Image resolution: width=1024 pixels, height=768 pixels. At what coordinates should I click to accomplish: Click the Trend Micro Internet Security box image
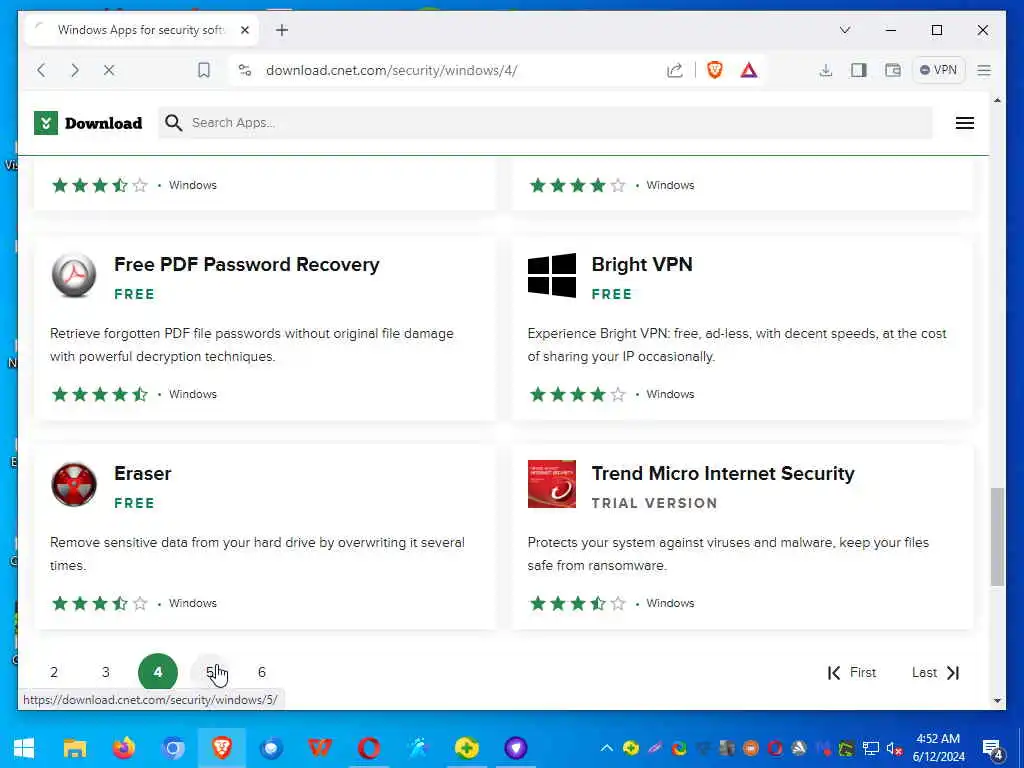coord(552,484)
